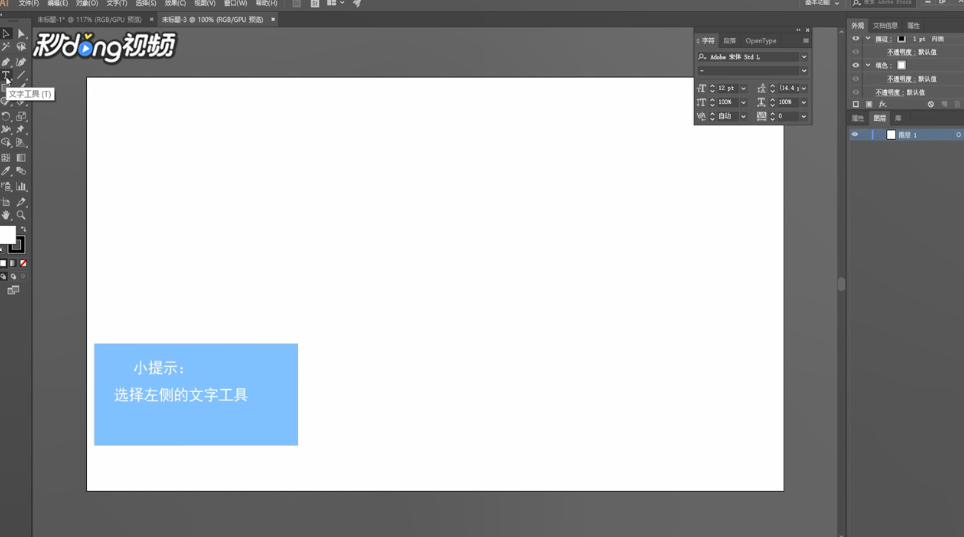The image size is (964, 537).
Task: Select the Eyedropper tool
Action: click(6, 171)
